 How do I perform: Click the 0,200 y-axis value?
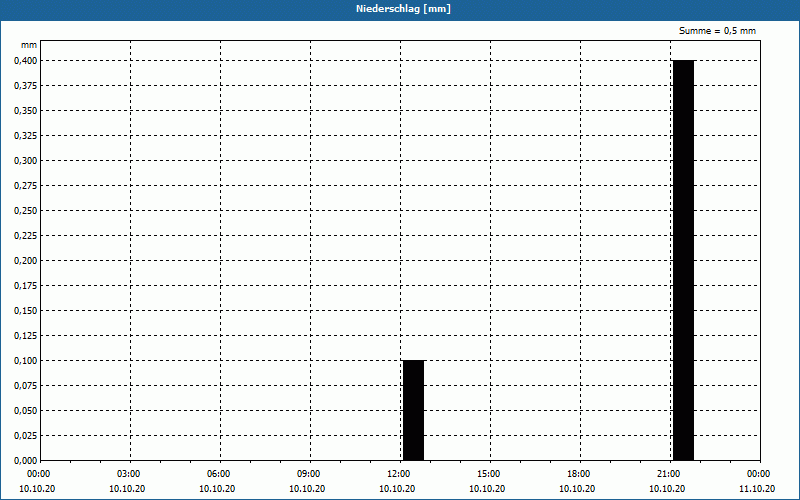click(26, 261)
